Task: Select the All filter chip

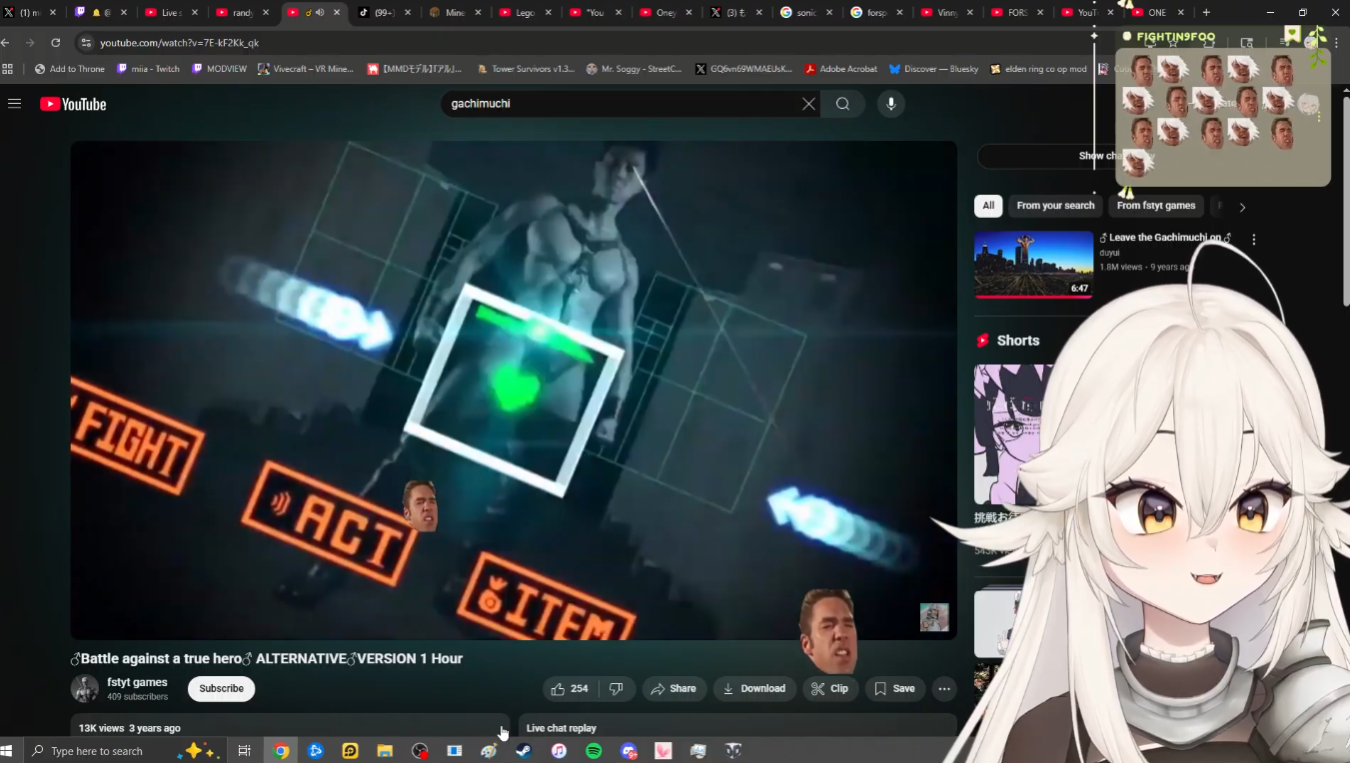Action: 988,206
